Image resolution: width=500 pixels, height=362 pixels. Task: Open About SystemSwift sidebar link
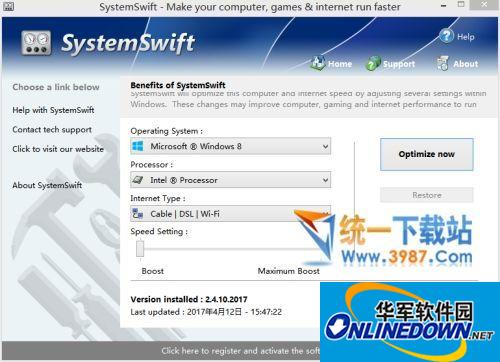(47, 185)
